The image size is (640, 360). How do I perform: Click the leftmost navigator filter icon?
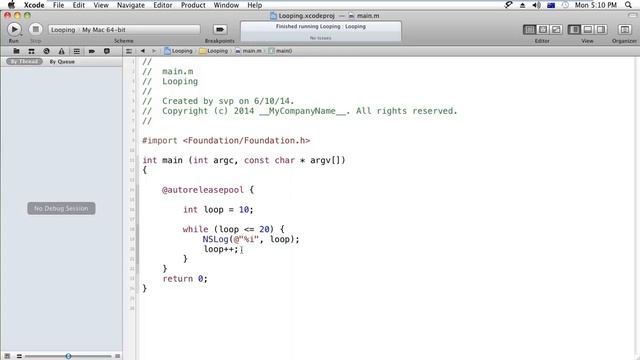(x=7, y=356)
